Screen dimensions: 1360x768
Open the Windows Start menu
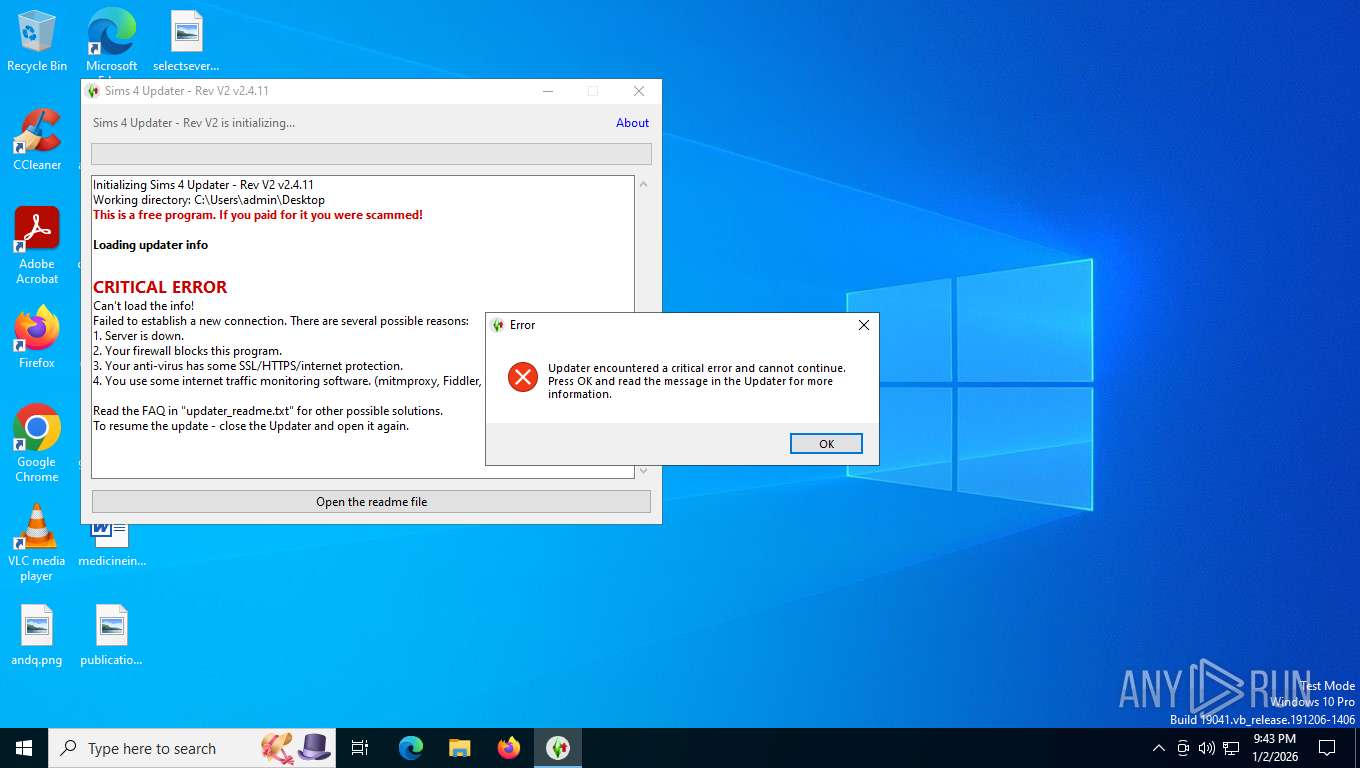tap(24, 748)
